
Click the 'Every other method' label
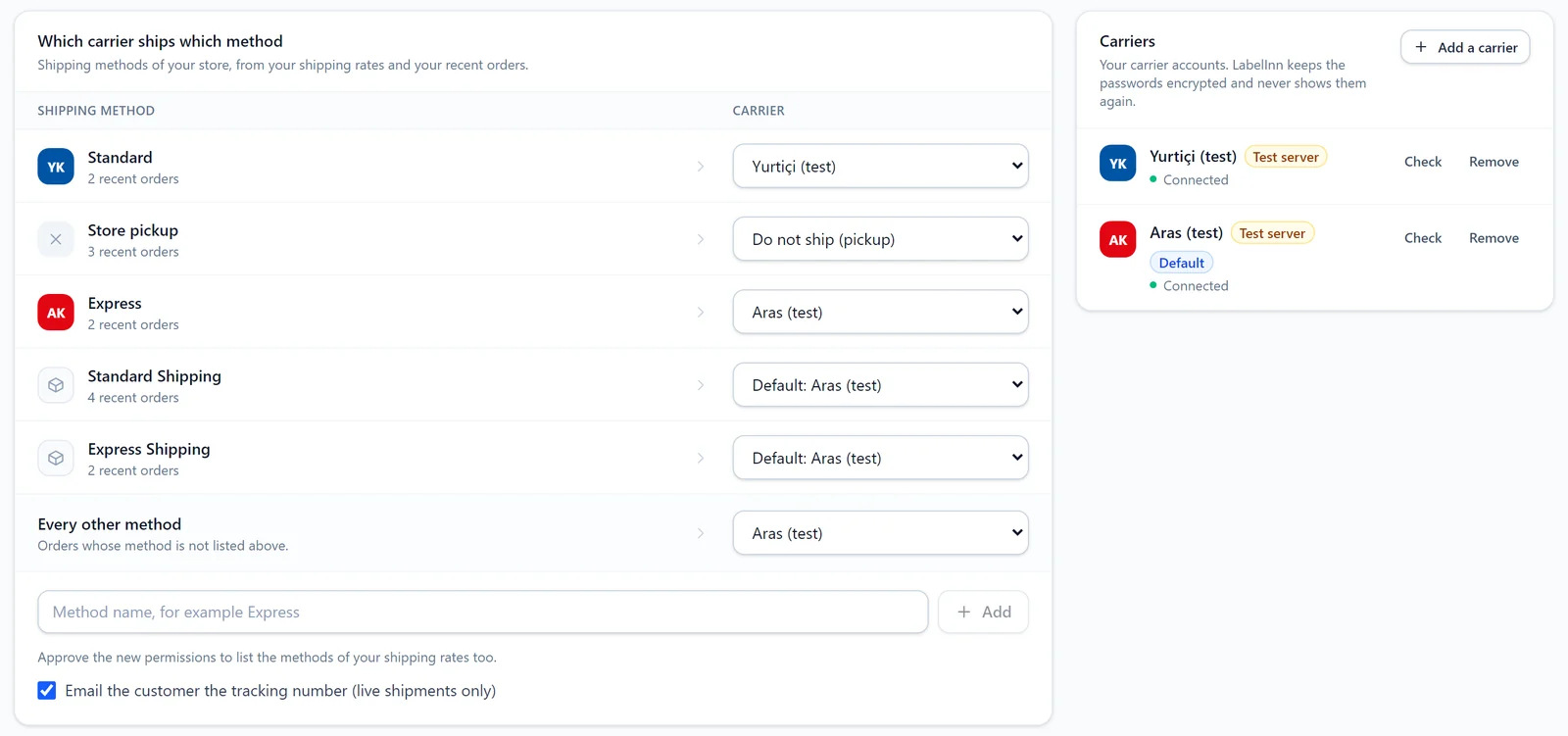coord(110,524)
